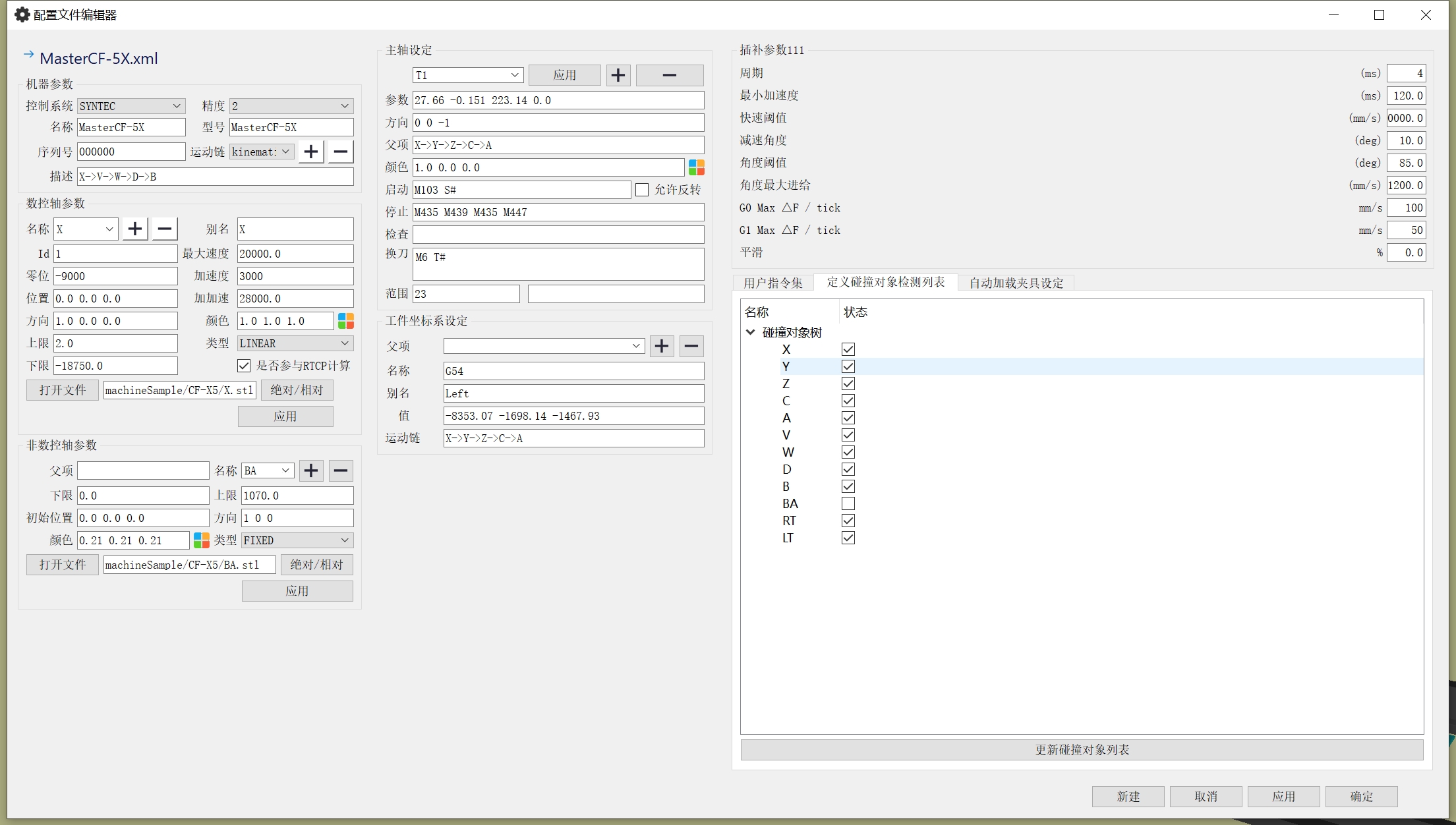Viewport: 1456px width, 825px height.
Task: Remove non-CNC axis with minus beside BA
Action: coord(341,470)
